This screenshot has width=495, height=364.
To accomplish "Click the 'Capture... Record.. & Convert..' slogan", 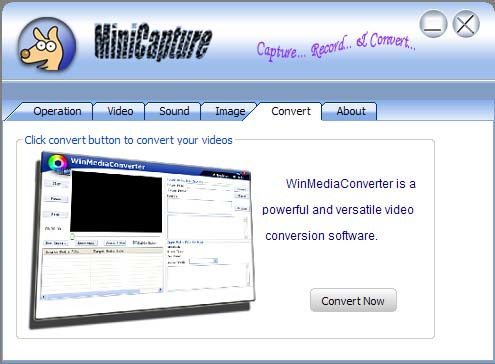I will tap(336, 47).
